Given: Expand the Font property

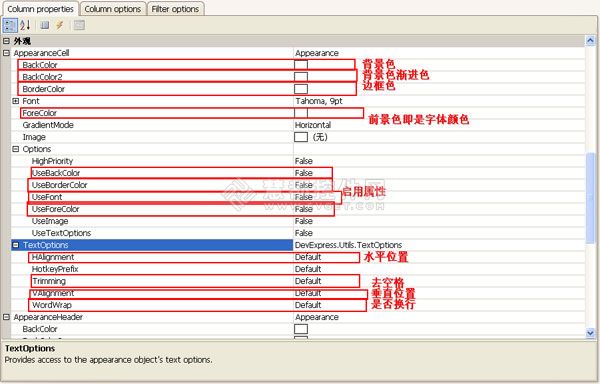Looking at the screenshot, I should pos(16,101).
